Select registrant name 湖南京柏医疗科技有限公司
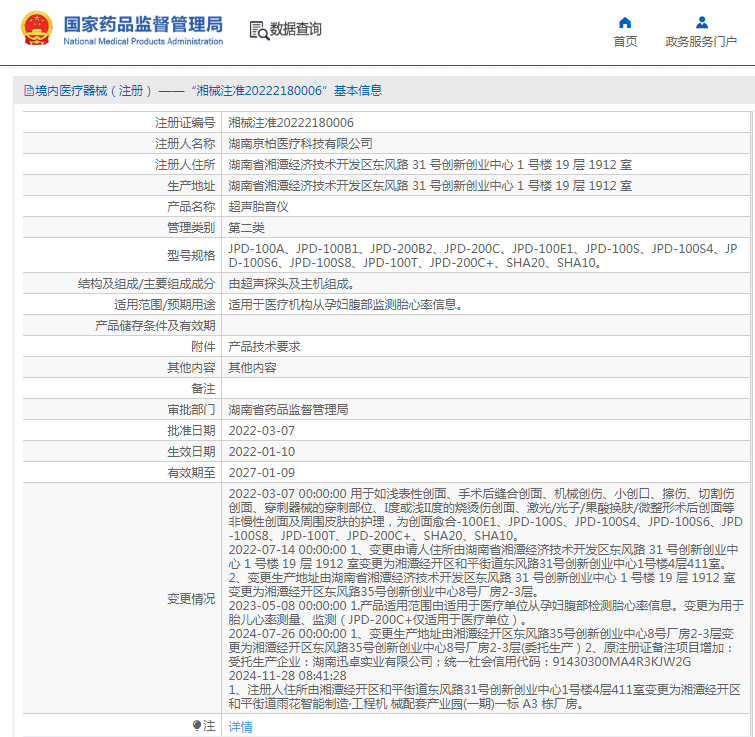This screenshot has height=737, width=755. tap(300, 143)
